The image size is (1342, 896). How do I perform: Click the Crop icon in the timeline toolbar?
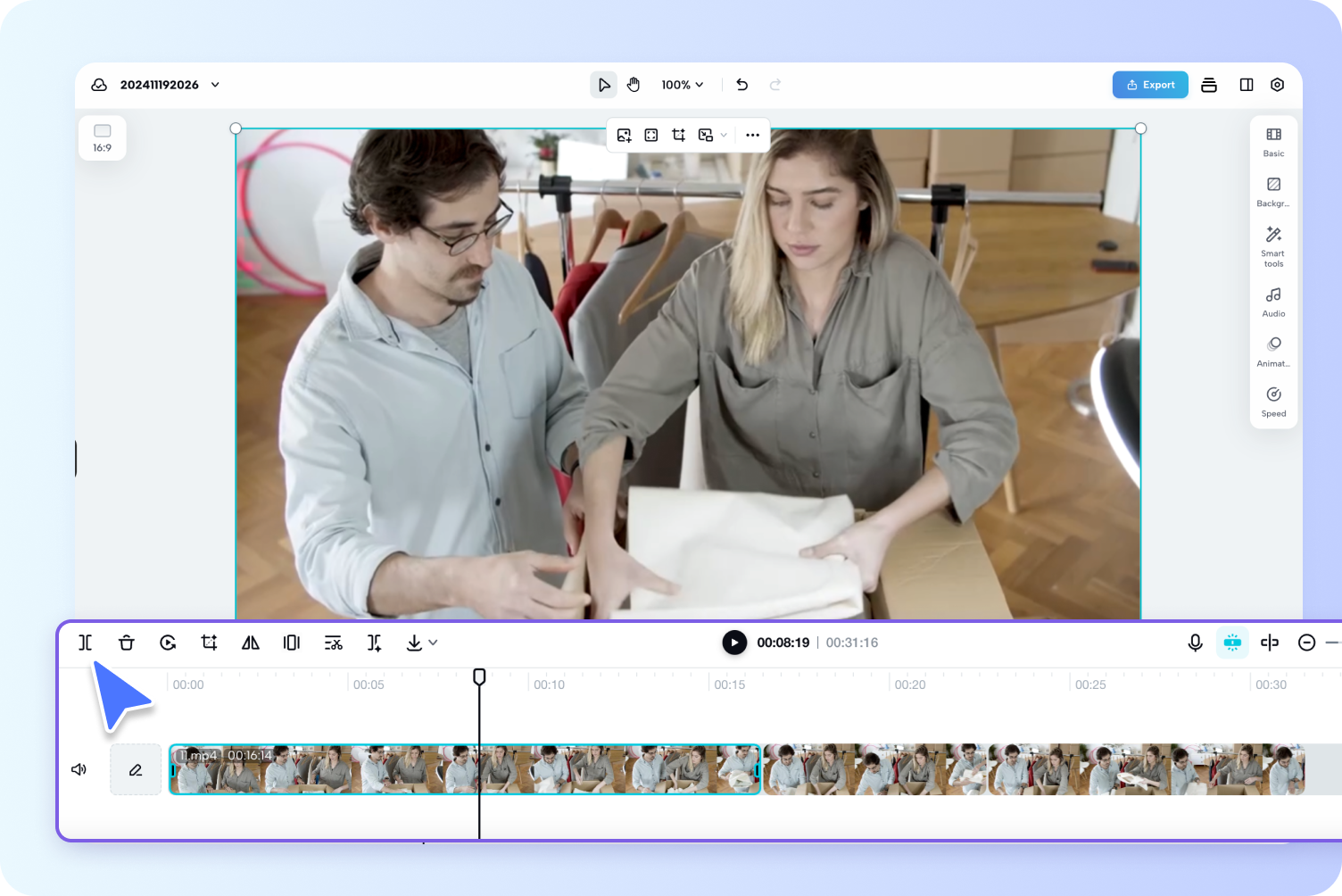click(x=208, y=642)
